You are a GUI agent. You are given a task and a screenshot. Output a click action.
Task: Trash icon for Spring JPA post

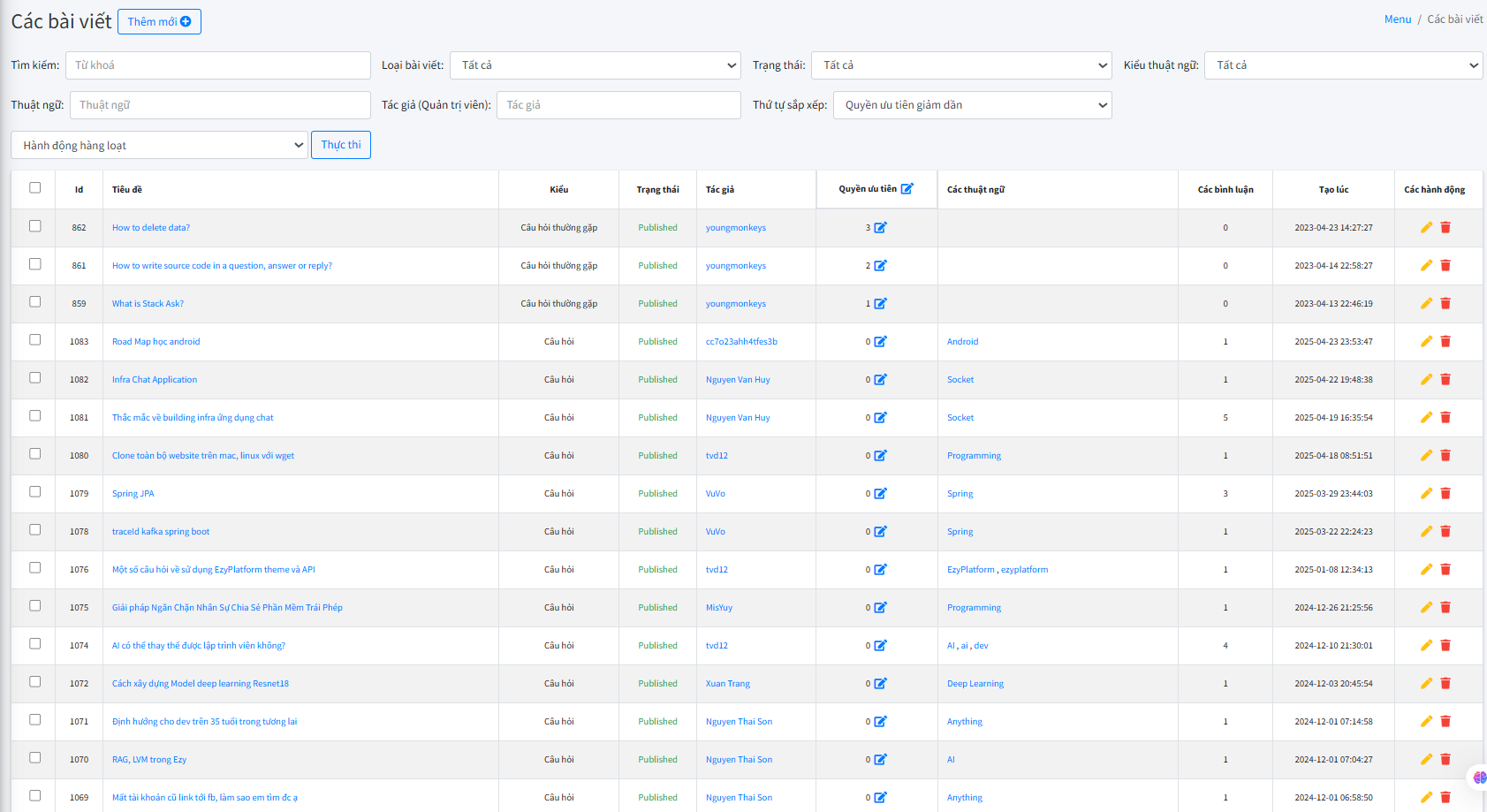point(1445,493)
